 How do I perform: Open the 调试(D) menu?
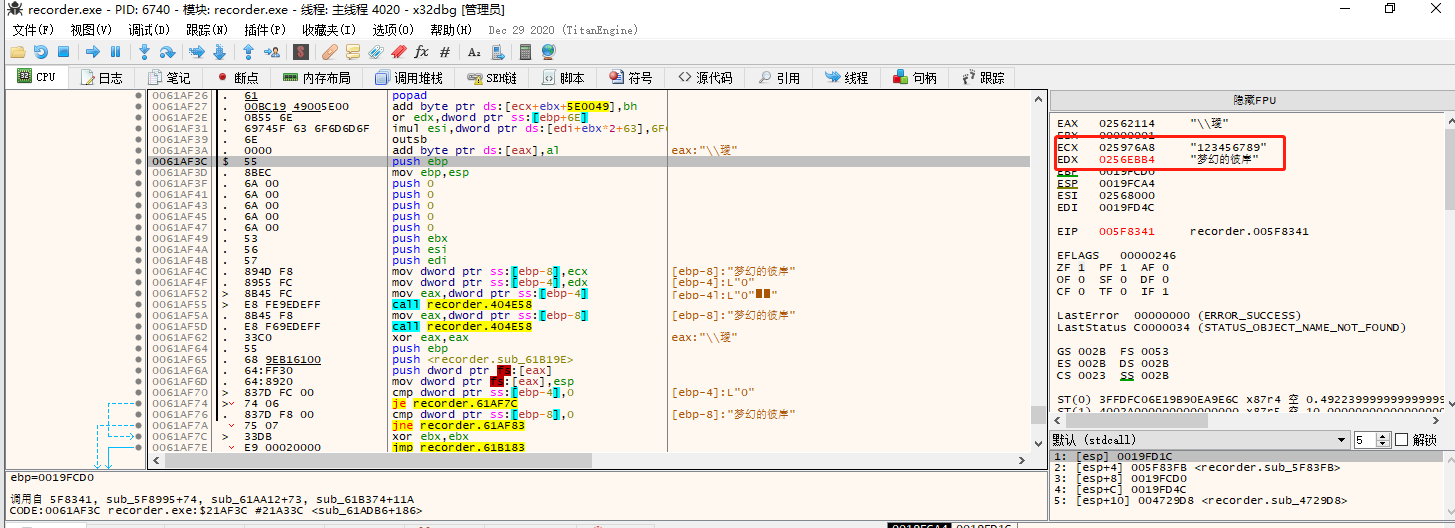coord(149,30)
